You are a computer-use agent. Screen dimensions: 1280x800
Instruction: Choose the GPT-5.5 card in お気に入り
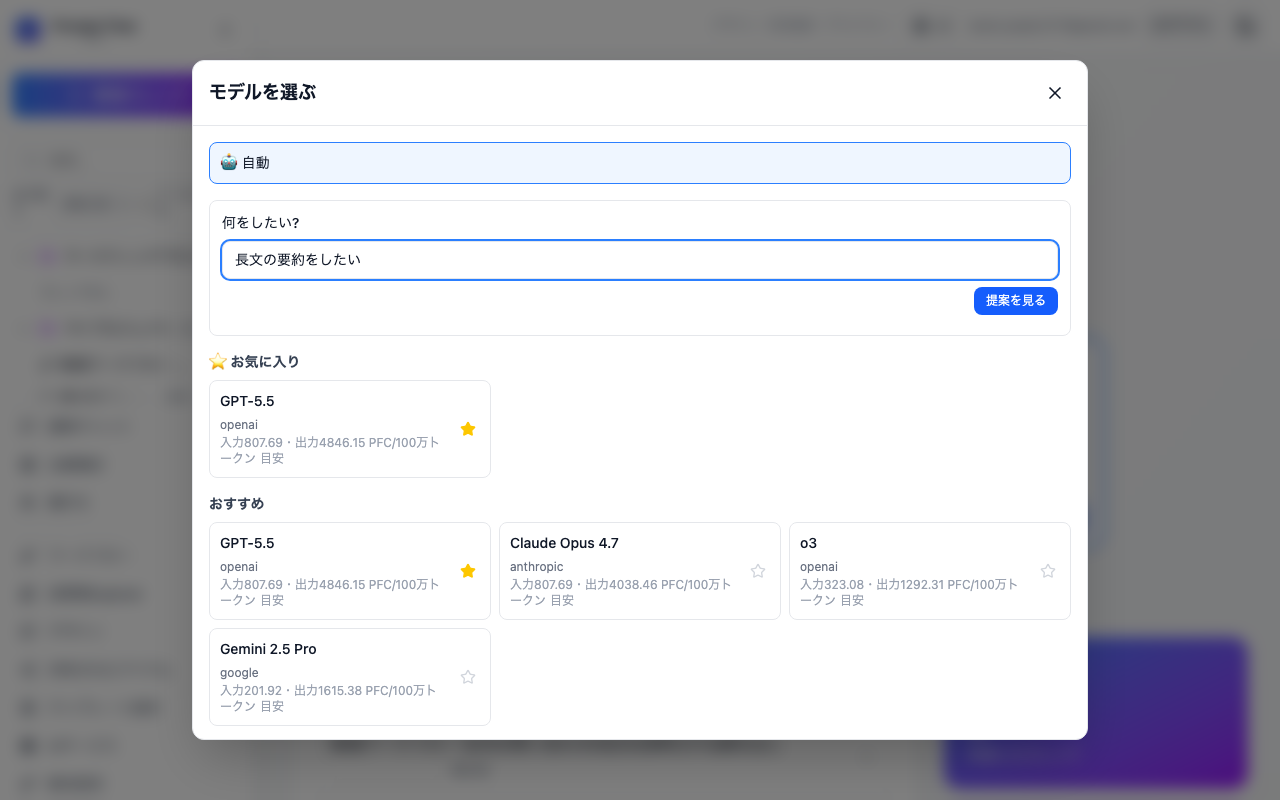pyautogui.click(x=350, y=429)
